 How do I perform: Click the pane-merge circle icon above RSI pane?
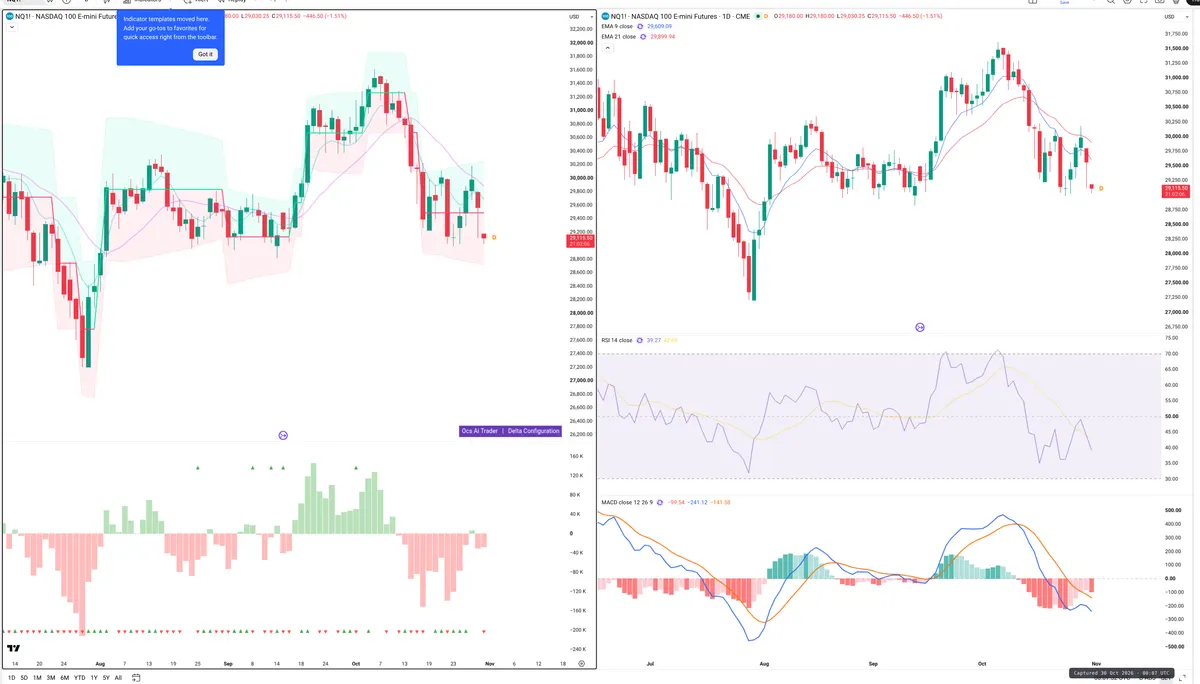(920, 327)
